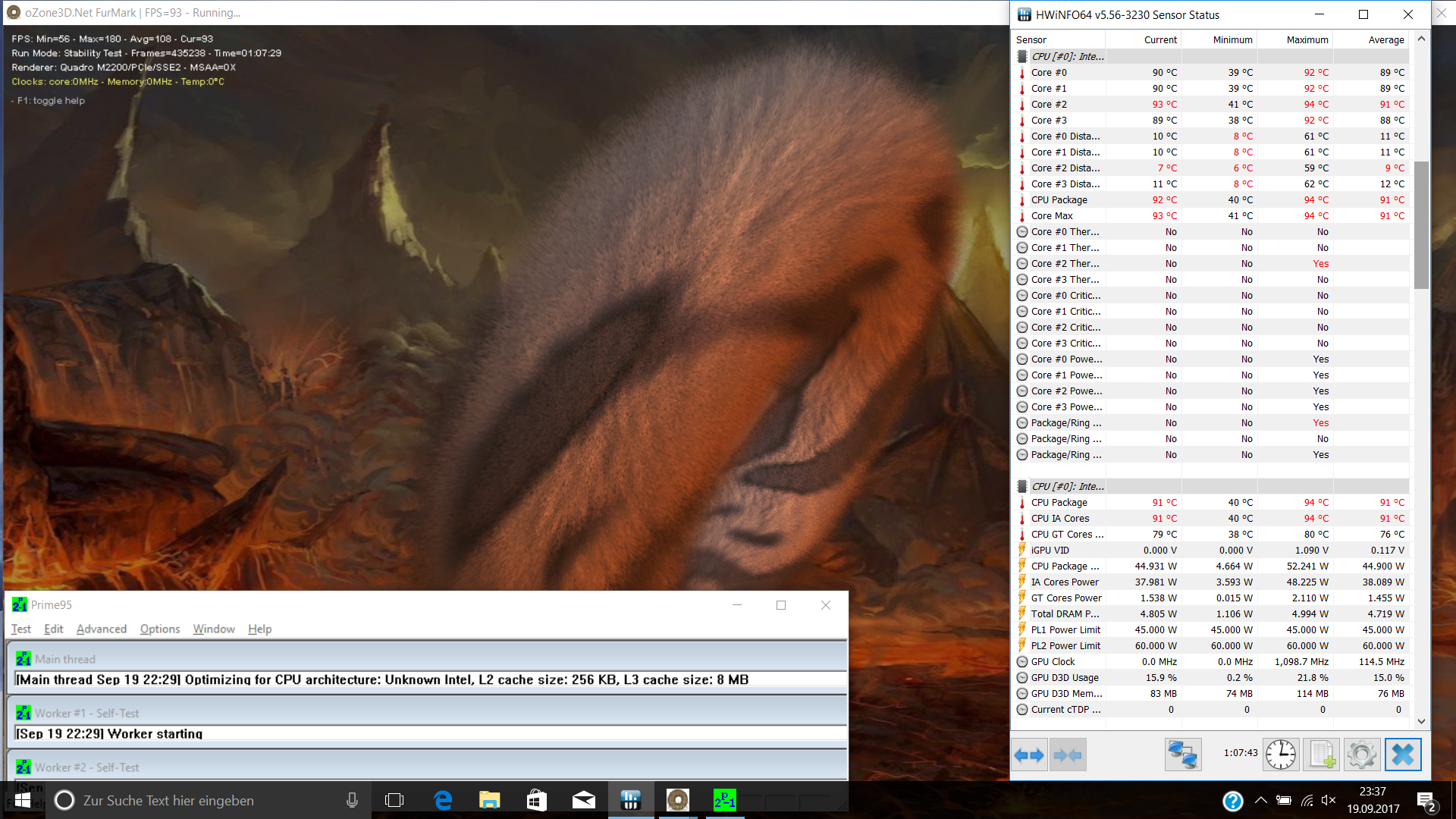1456x819 pixels.
Task: Select the iGPU VID row
Action: click(1211, 551)
